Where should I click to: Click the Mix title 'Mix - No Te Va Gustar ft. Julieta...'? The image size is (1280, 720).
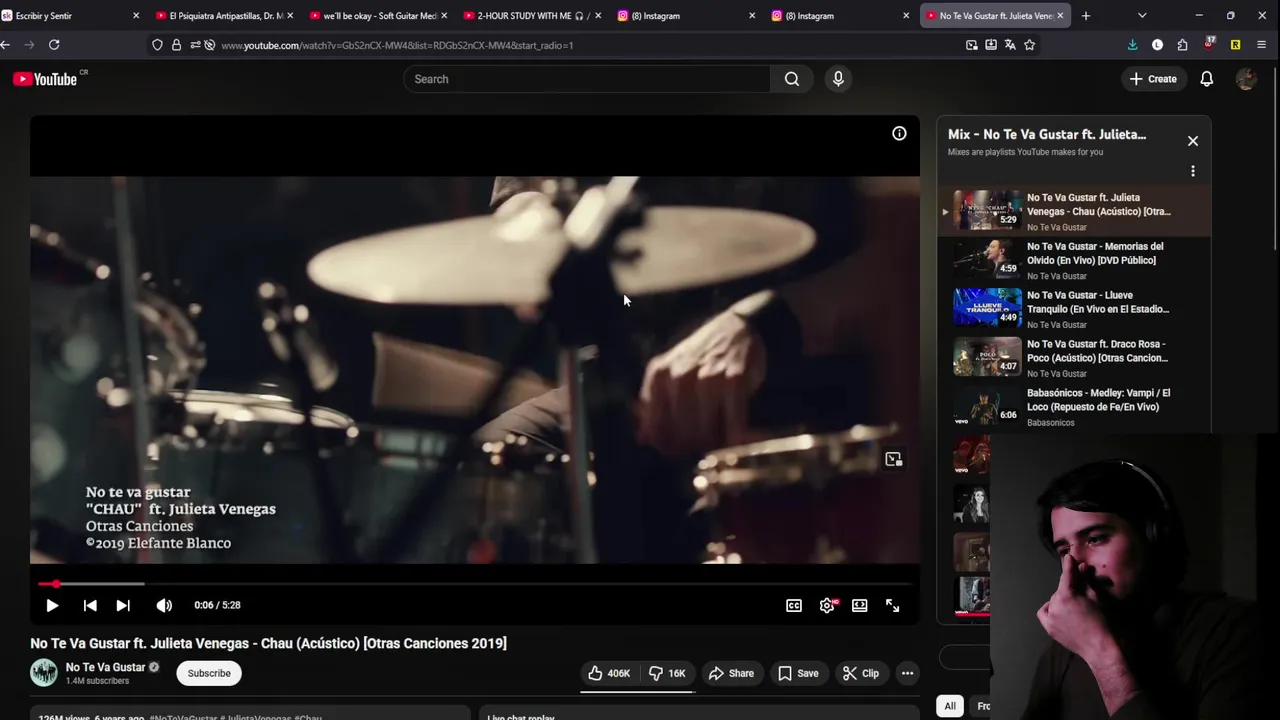(1047, 134)
